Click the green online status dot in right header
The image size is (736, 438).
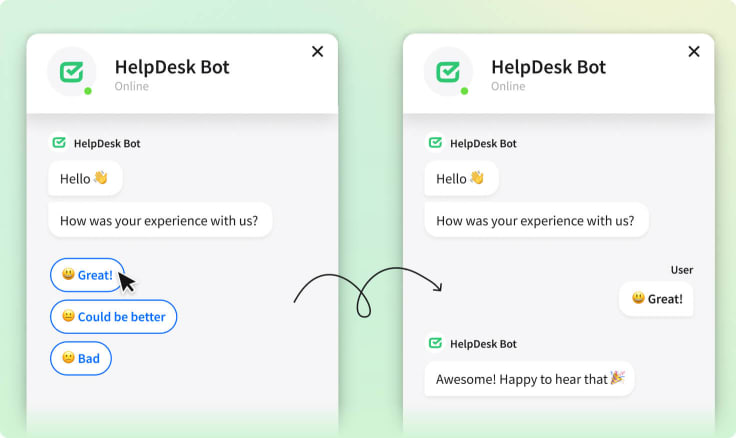click(464, 91)
